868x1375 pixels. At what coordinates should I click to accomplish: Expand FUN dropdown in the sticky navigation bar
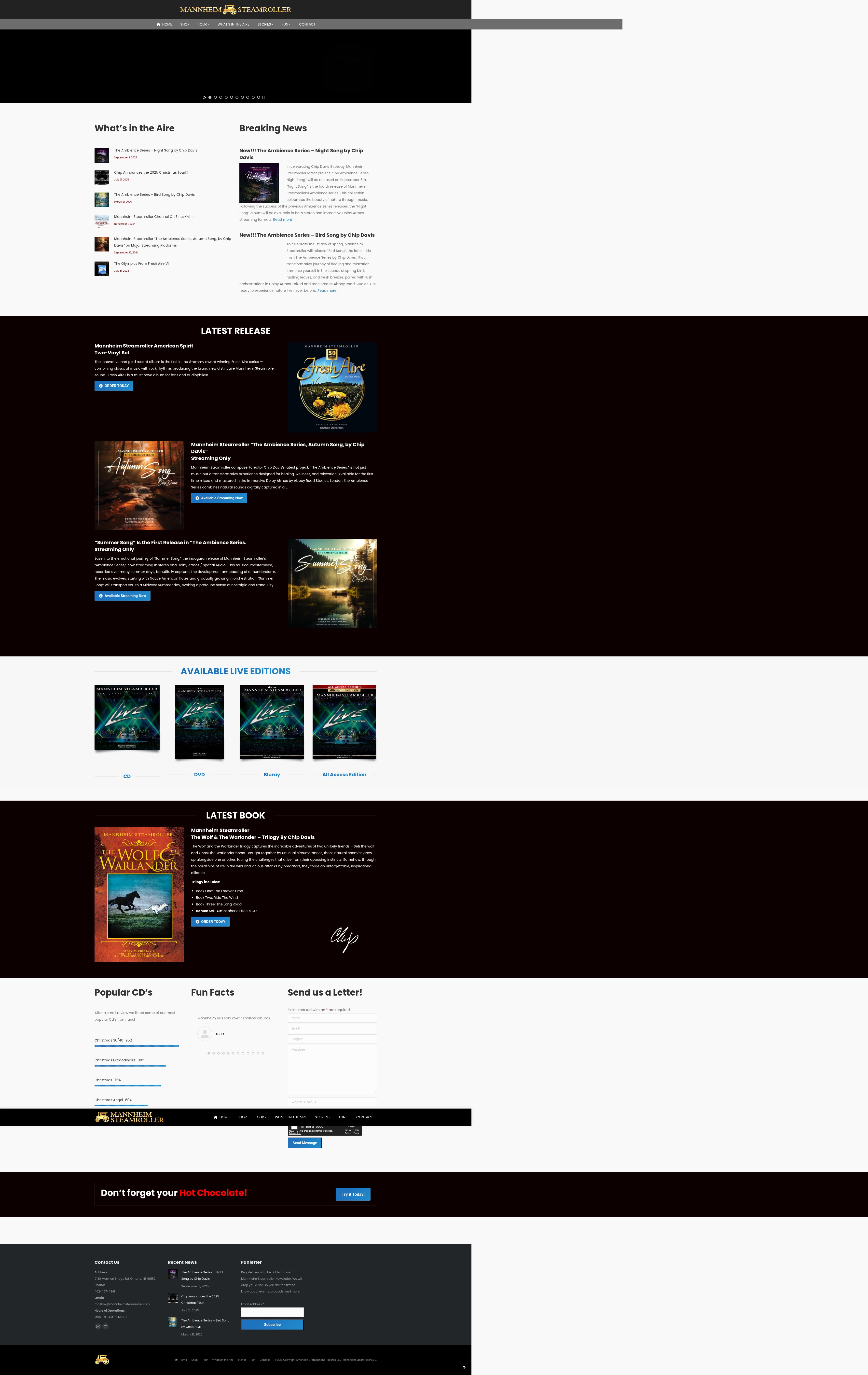coord(343,1117)
